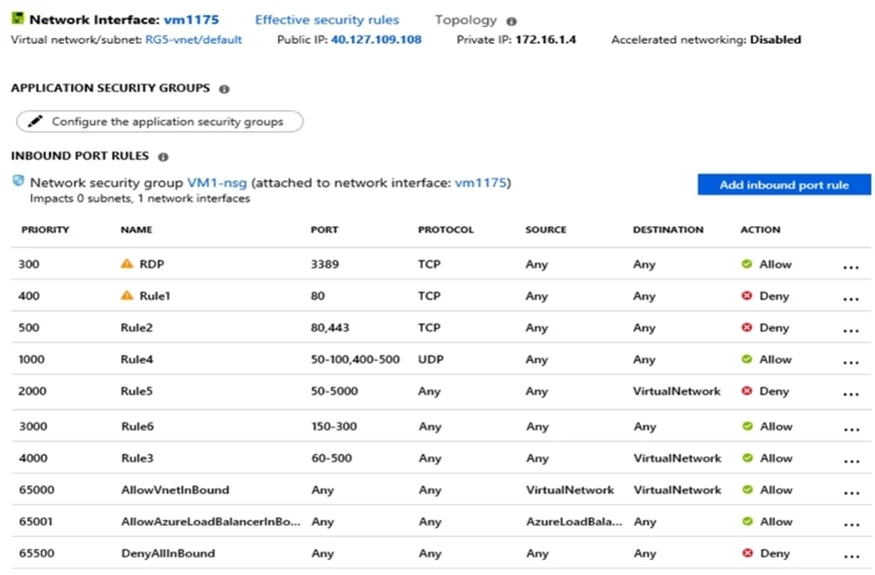Click the Inbound Port Rules info icon
875x575 pixels.
[x=163, y=157]
